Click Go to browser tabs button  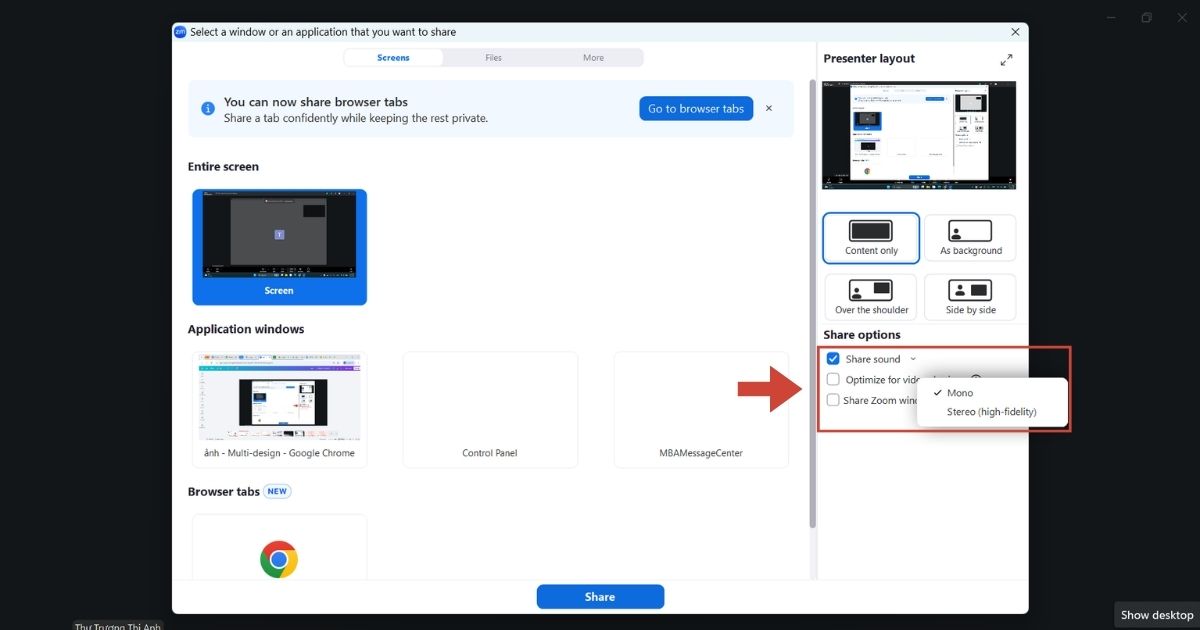pyautogui.click(x=696, y=109)
